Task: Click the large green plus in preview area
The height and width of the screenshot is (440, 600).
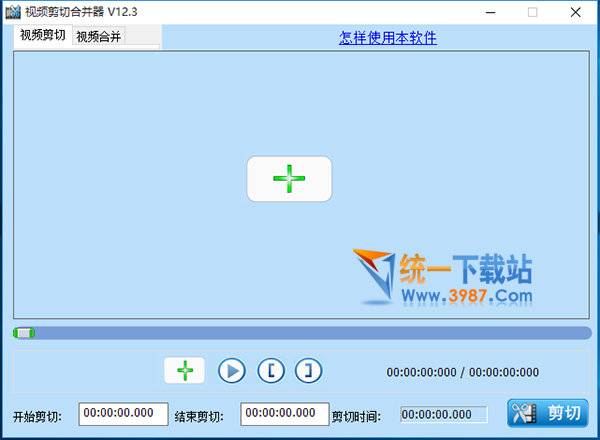Action: 289,179
